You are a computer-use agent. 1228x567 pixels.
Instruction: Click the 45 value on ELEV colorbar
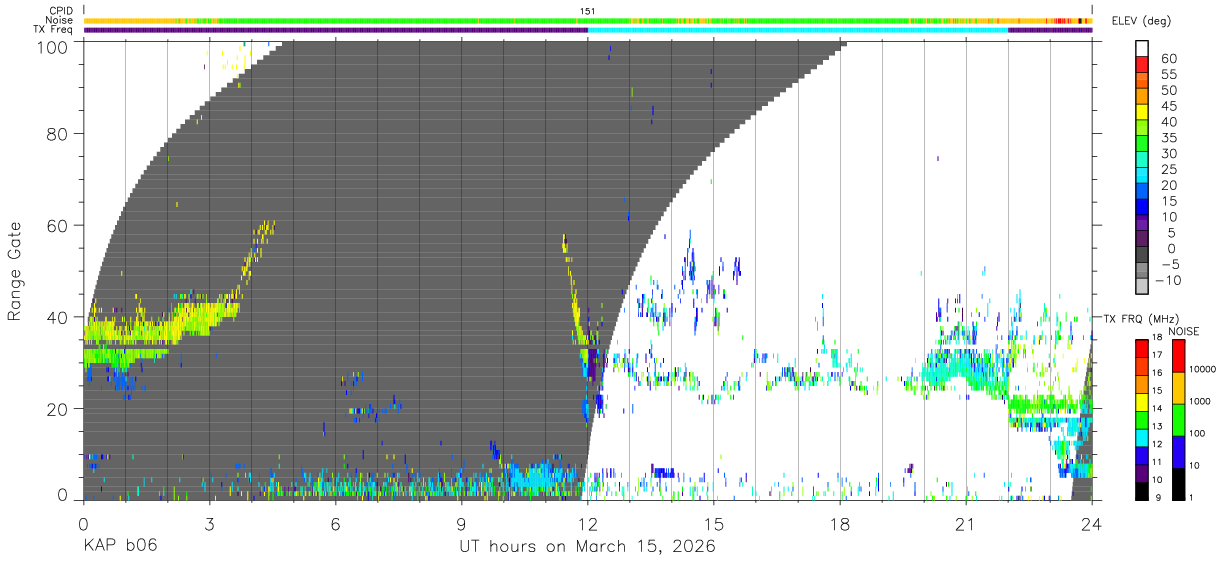(x=1171, y=106)
